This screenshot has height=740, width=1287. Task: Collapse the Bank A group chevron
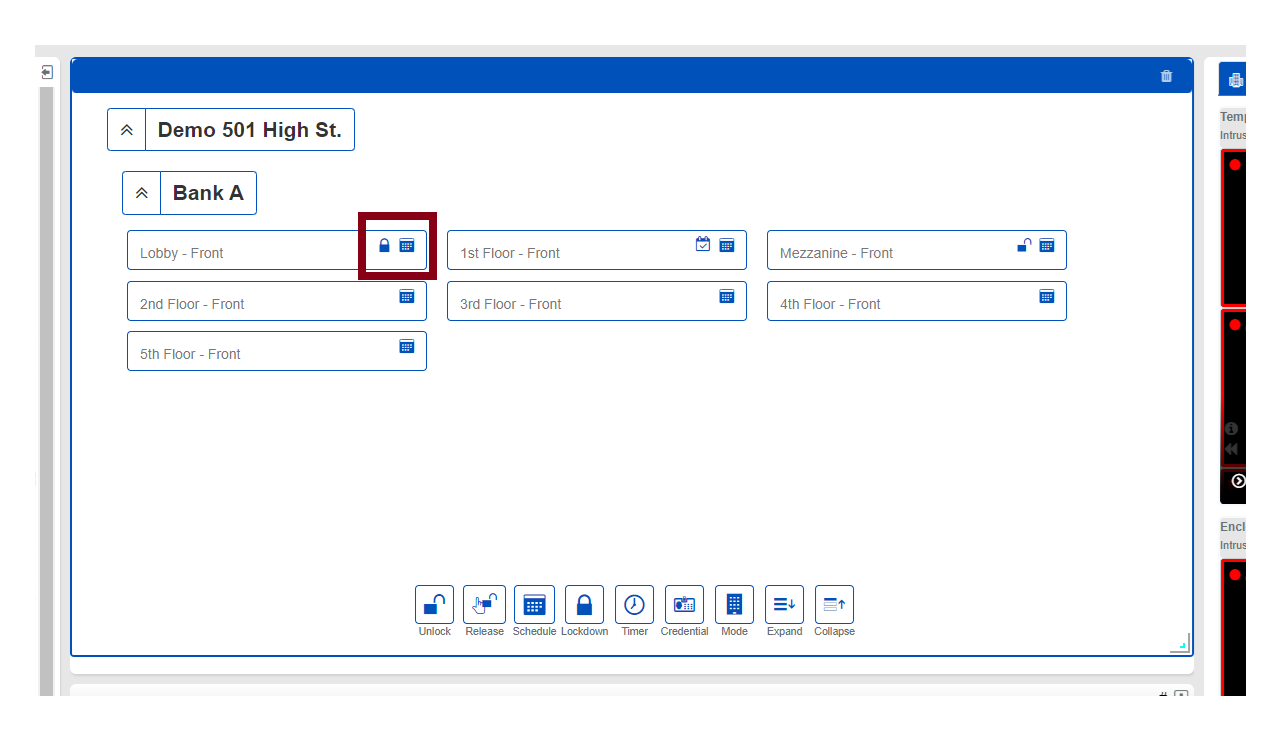pyautogui.click(x=142, y=193)
